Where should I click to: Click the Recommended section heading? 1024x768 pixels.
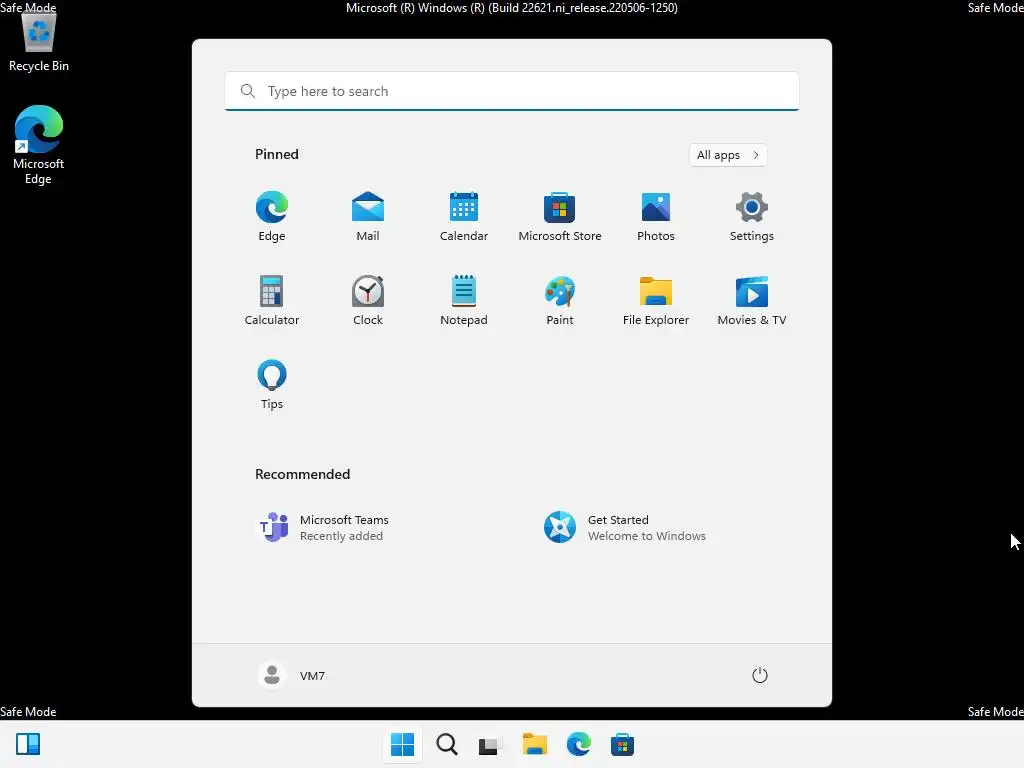(302, 474)
